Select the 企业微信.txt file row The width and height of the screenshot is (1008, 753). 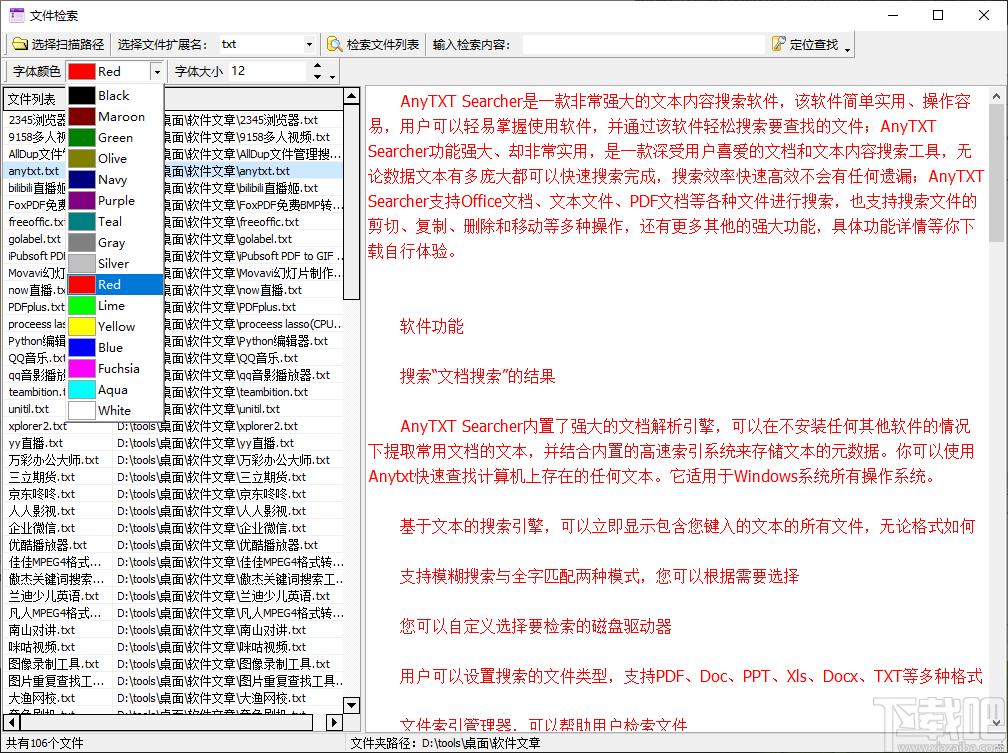coord(174,528)
